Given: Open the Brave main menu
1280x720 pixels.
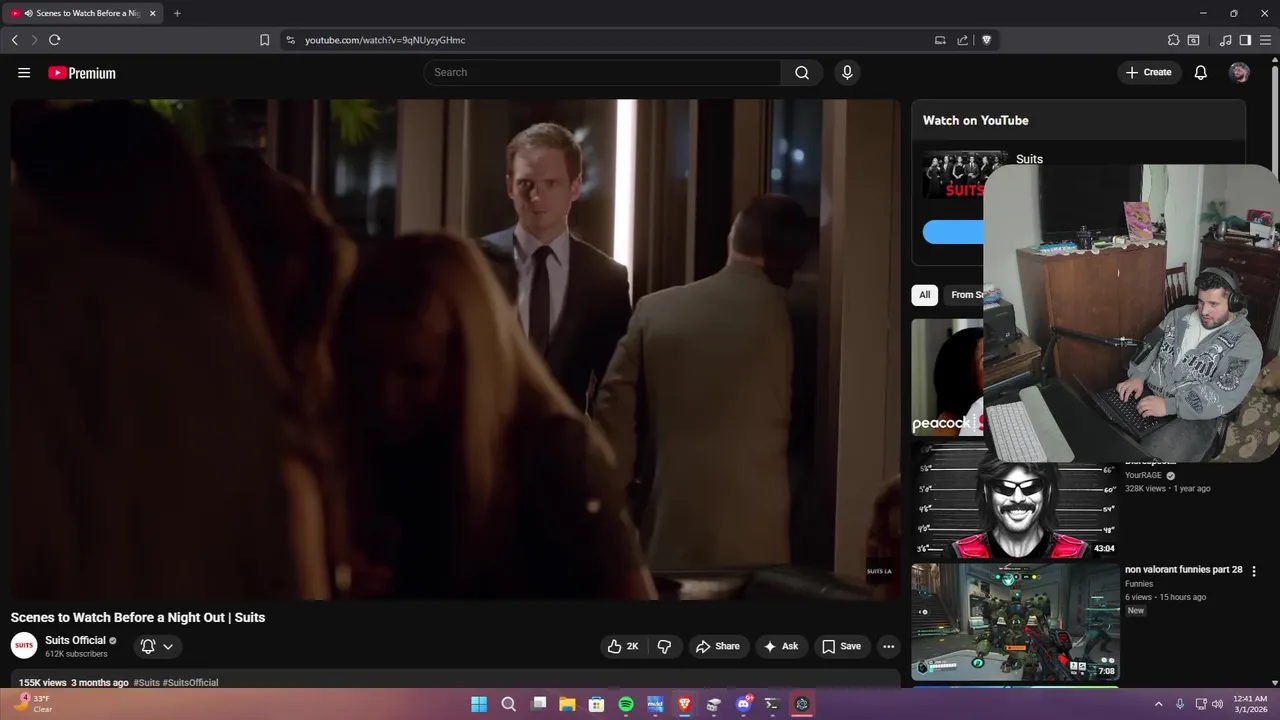Looking at the screenshot, I should point(1265,40).
